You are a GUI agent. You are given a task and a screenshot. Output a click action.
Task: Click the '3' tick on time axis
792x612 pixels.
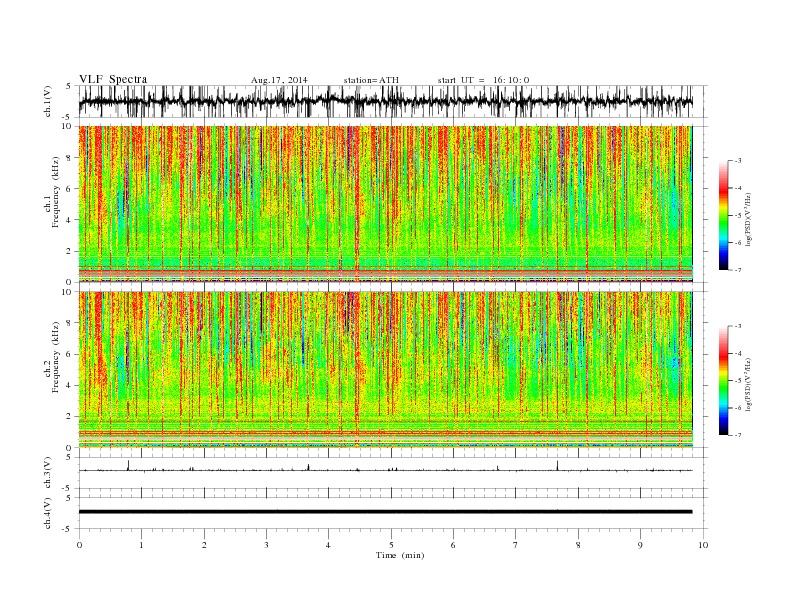(266, 545)
